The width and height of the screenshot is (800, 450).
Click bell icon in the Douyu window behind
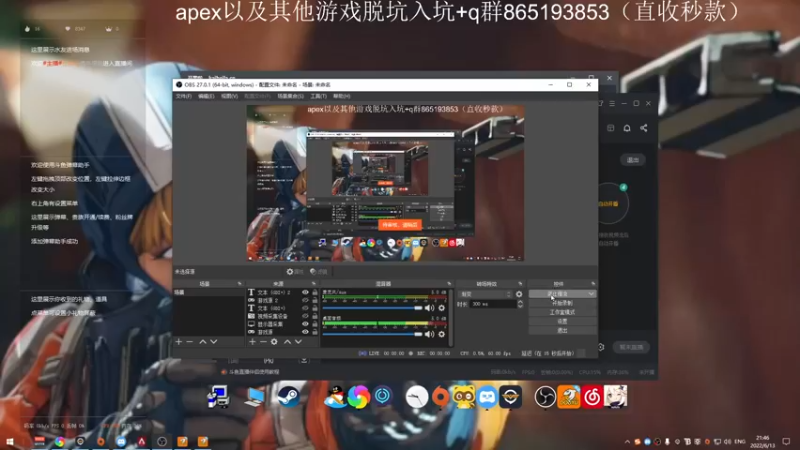(x=627, y=128)
